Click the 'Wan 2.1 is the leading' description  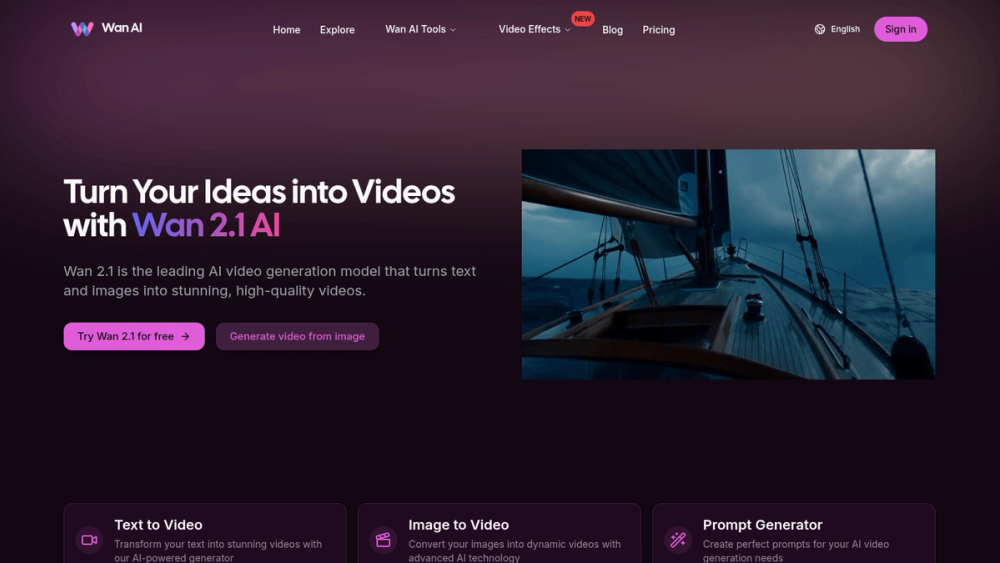pyautogui.click(x=270, y=281)
